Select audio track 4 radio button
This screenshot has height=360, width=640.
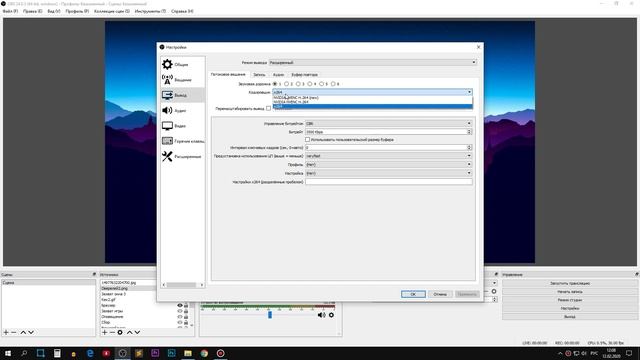310,84
